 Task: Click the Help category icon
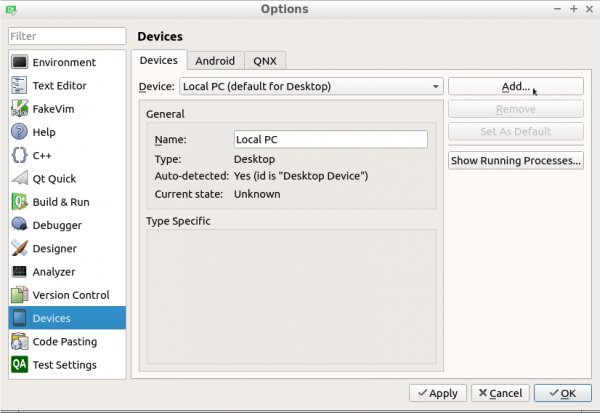point(19,132)
